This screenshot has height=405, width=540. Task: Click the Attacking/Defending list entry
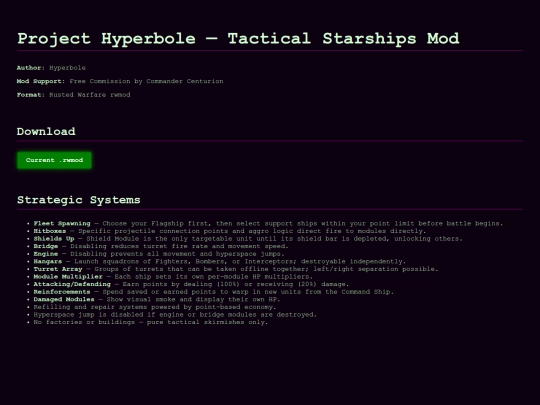[x=191, y=284]
